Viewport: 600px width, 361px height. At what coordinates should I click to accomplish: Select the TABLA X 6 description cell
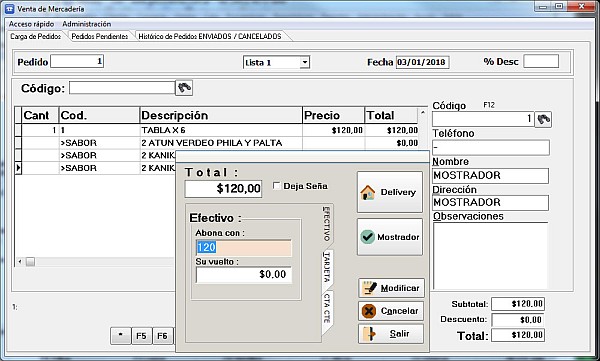tap(221, 130)
